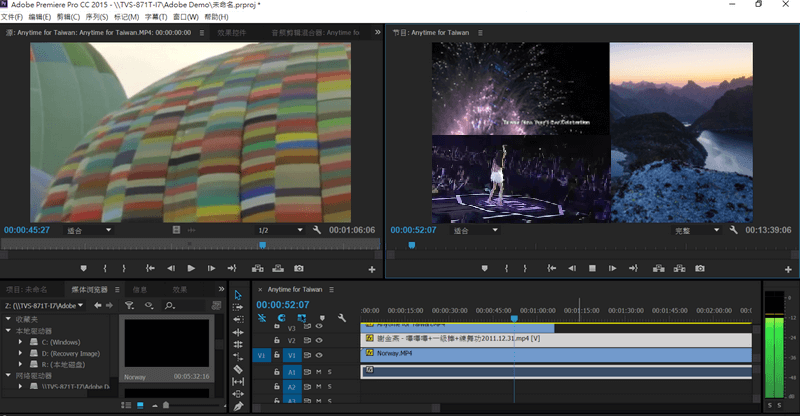Toggle V1 source patching button

pyautogui.click(x=261, y=355)
